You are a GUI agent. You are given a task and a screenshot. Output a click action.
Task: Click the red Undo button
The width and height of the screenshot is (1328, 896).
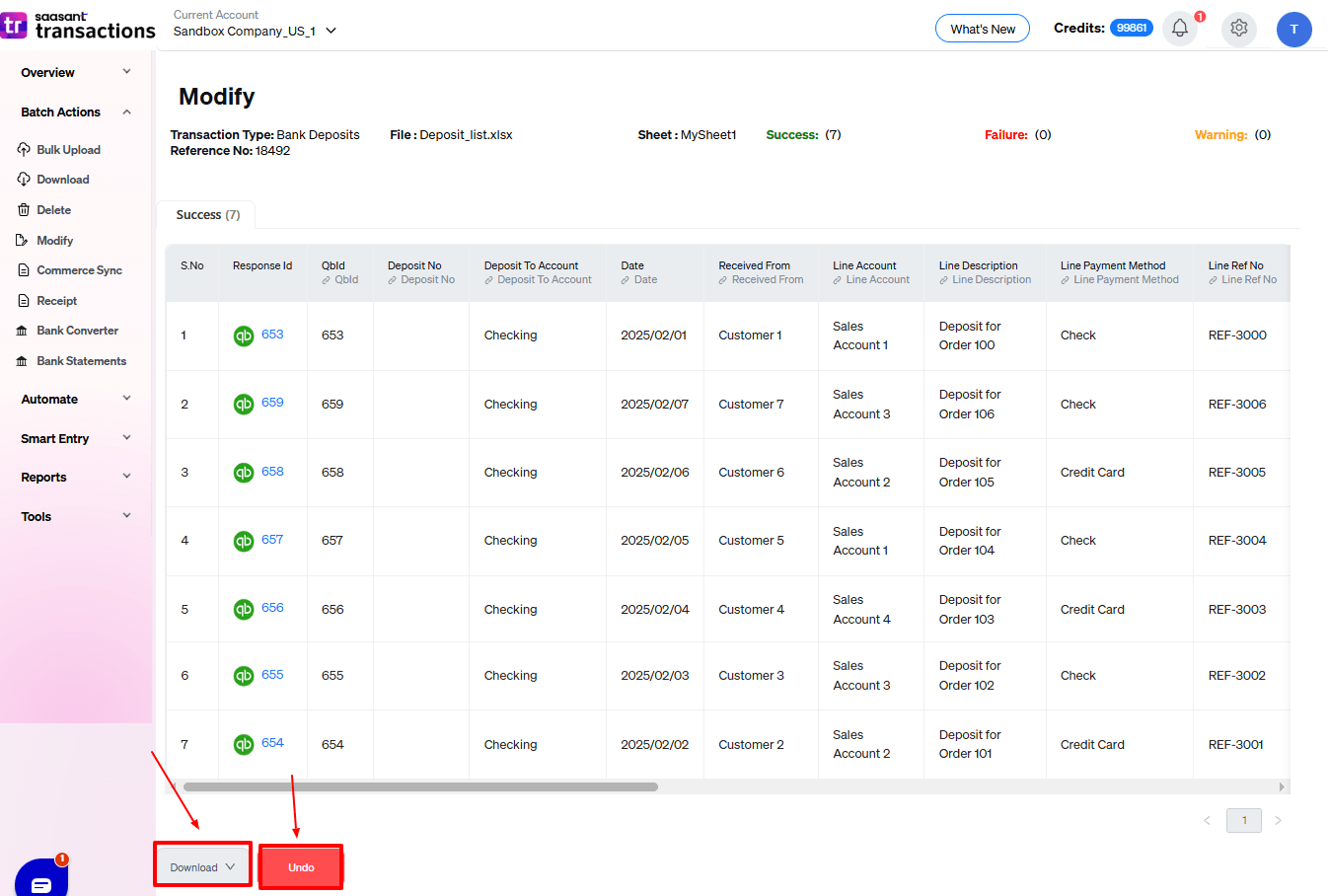coord(301,867)
